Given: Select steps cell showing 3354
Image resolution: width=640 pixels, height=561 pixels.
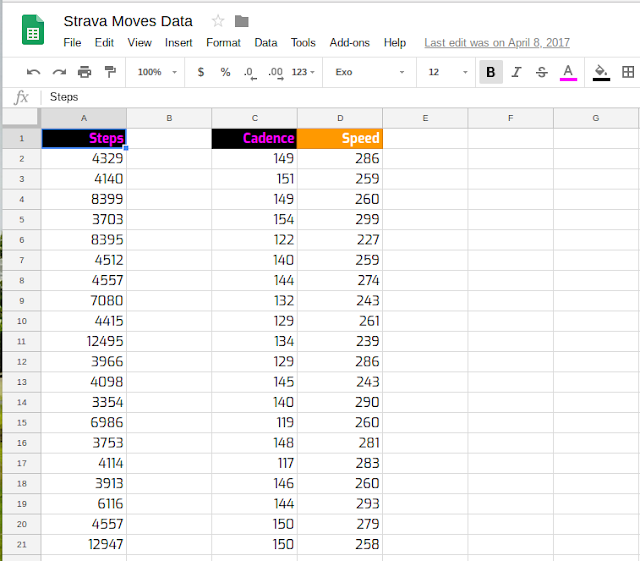Looking at the screenshot, I should pyautogui.click(x=84, y=403).
